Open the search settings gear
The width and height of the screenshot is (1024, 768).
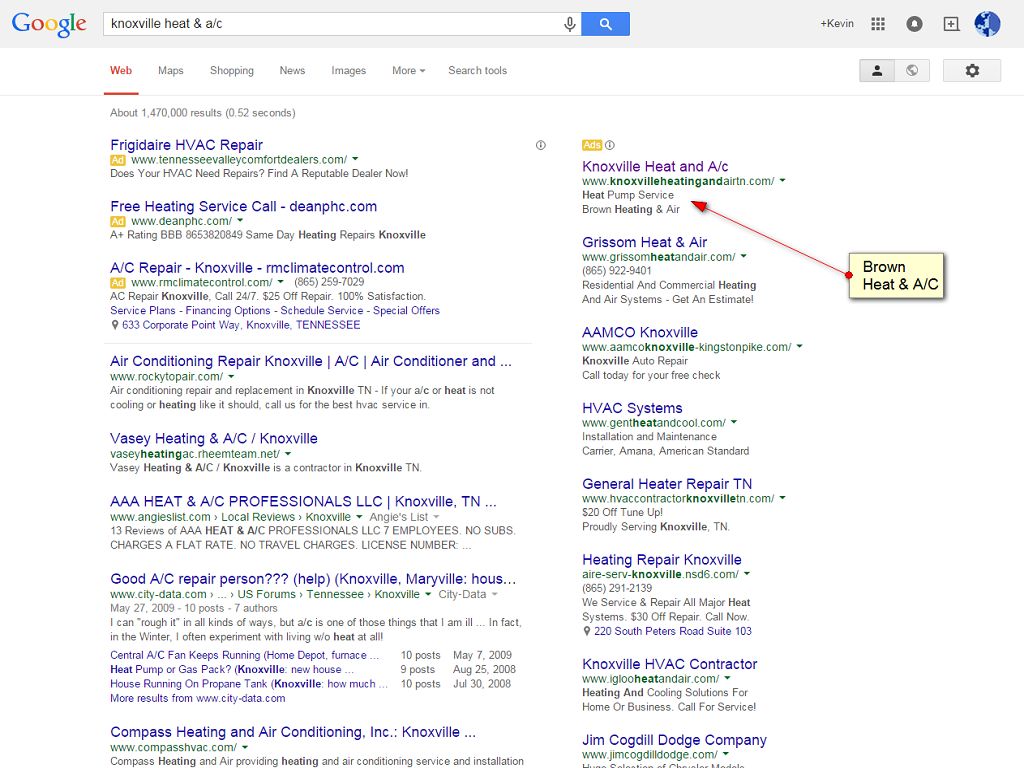[972, 71]
